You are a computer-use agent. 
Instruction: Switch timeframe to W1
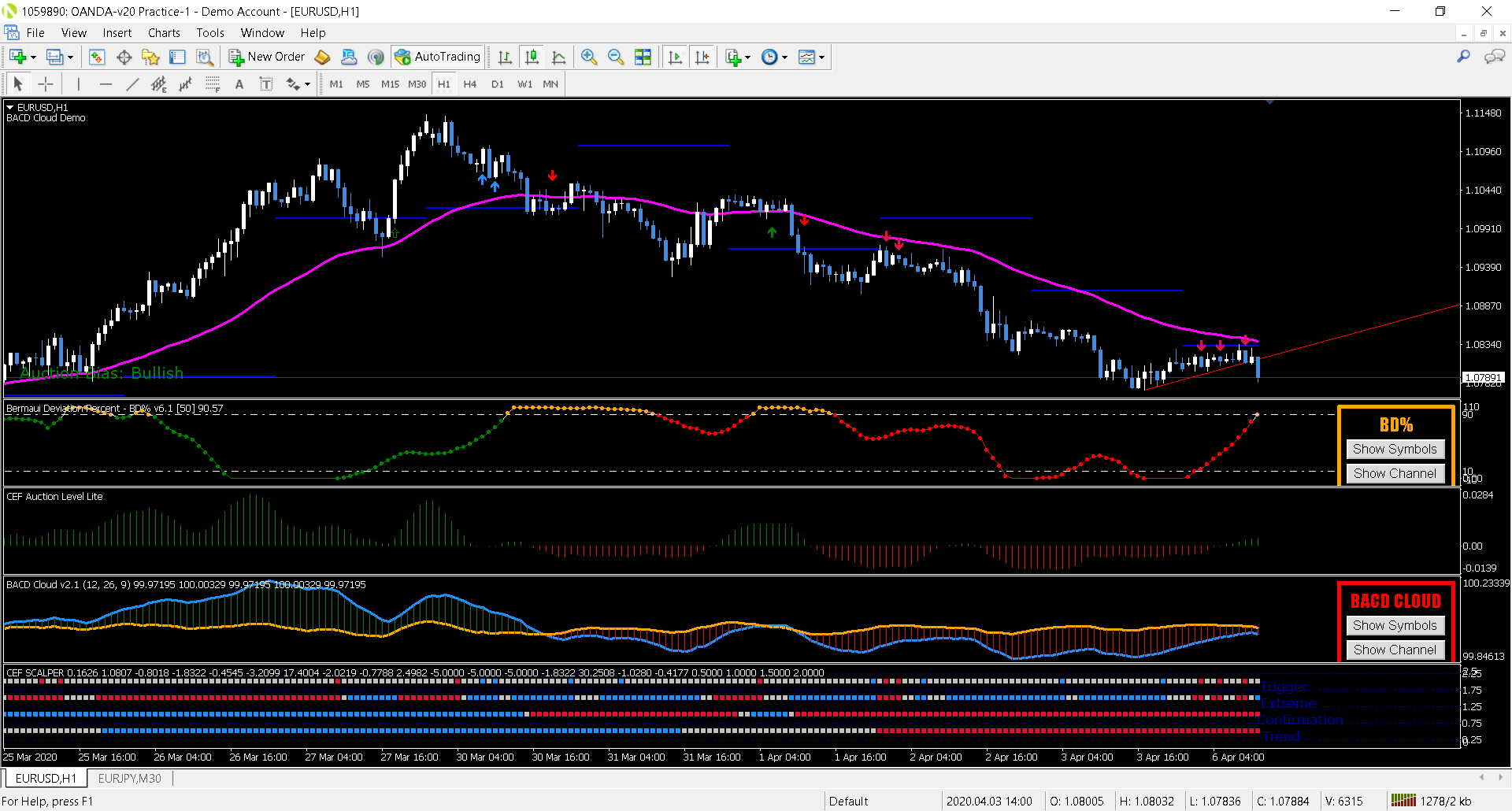coord(524,83)
